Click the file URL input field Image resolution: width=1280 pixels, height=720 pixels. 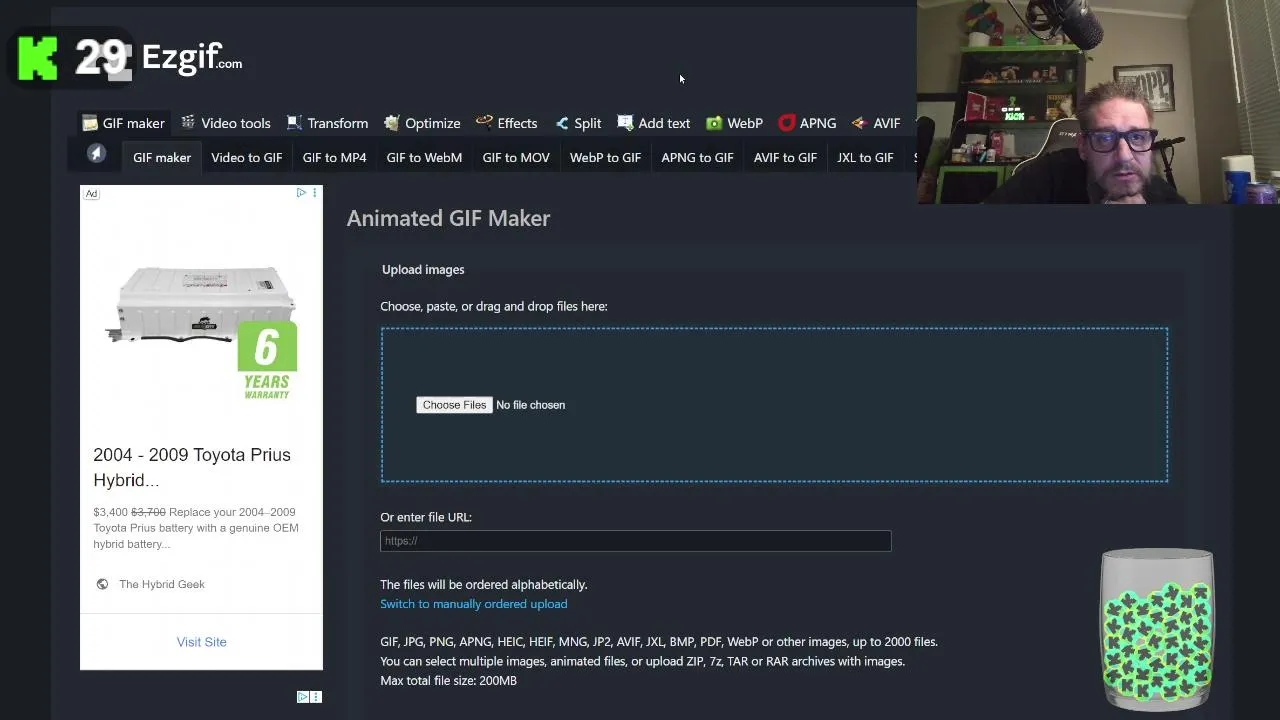[x=635, y=541]
